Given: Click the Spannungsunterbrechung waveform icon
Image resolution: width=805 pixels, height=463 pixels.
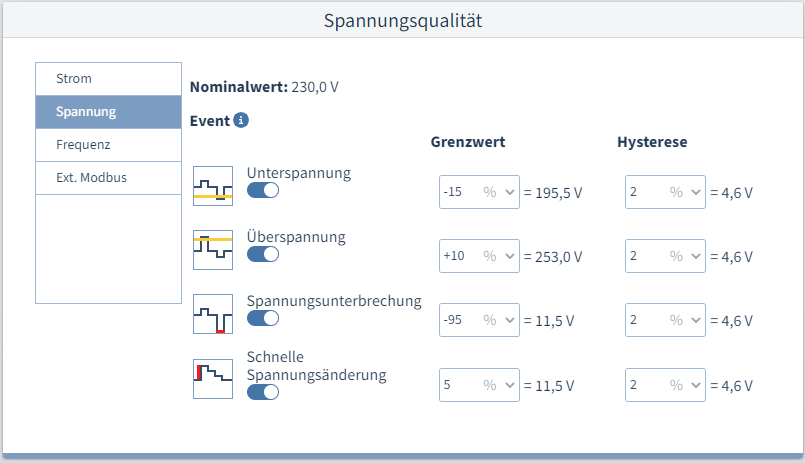Looking at the screenshot, I should [212, 313].
